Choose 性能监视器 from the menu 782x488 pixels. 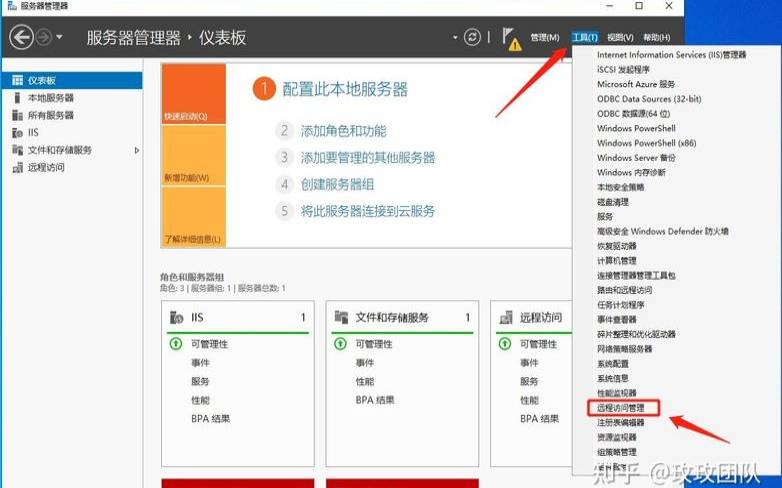click(616, 393)
